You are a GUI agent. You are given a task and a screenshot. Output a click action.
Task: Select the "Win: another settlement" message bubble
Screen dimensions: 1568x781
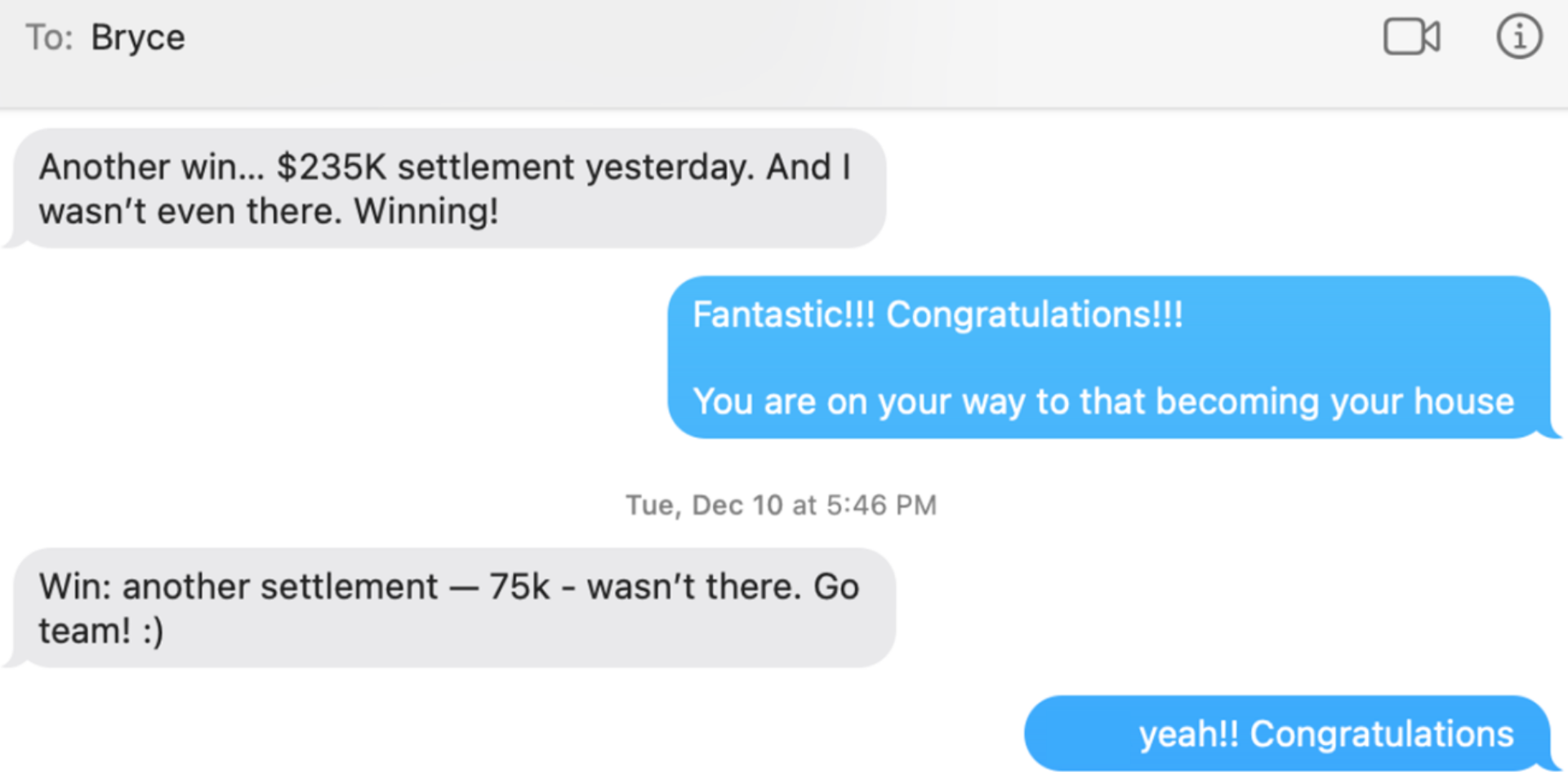pyautogui.click(x=452, y=608)
